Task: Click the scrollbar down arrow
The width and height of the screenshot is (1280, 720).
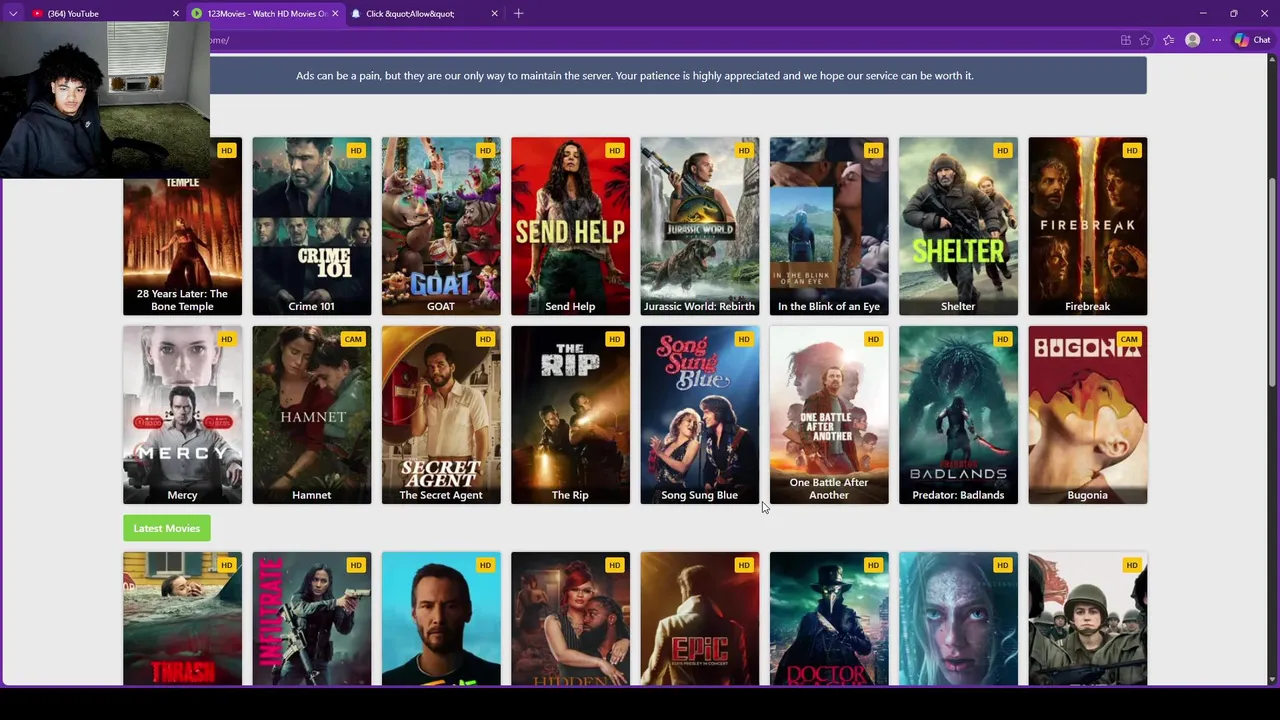Action: (1272, 679)
